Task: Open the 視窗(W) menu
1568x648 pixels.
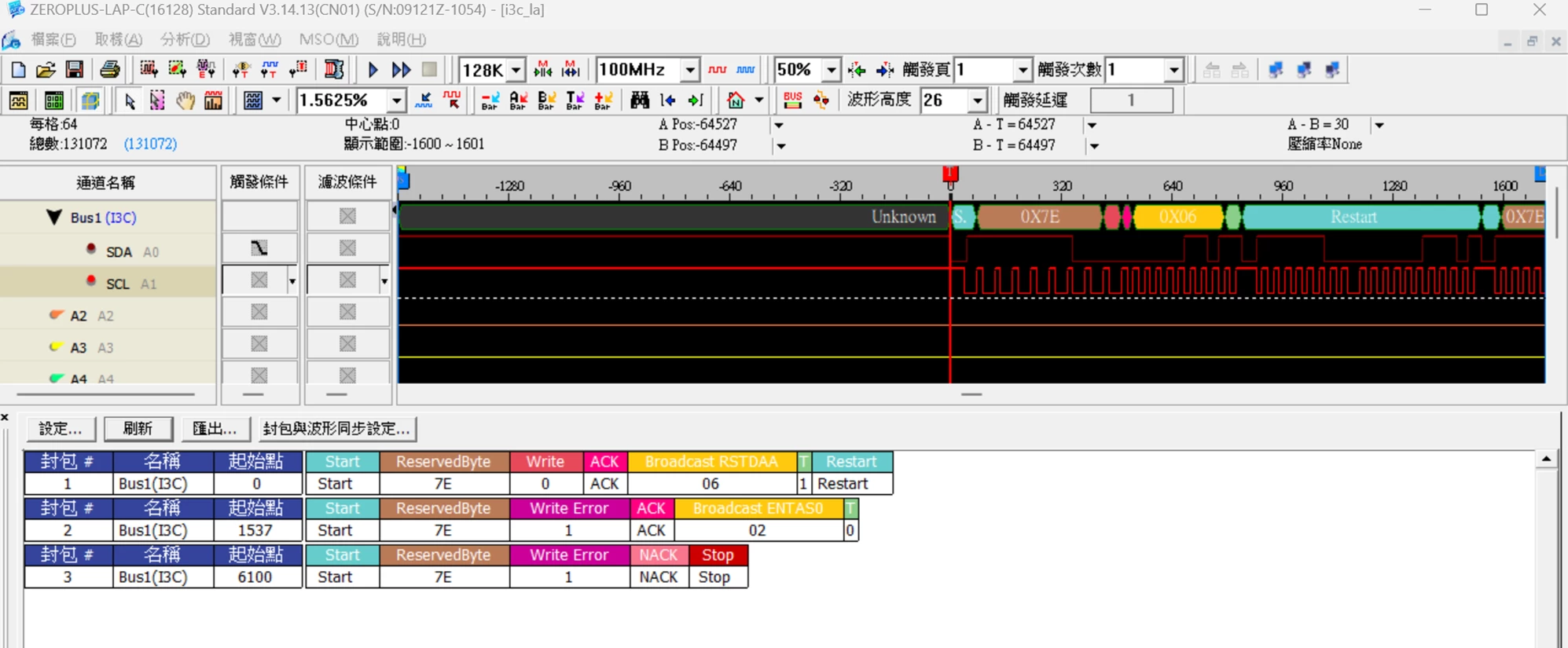Action: (255, 39)
